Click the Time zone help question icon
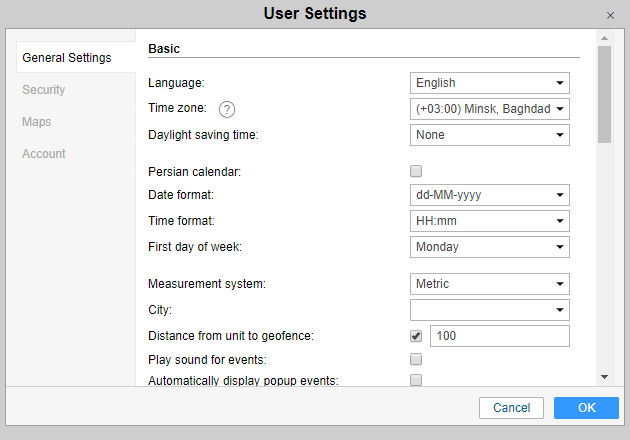 click(x=227, y=109)
